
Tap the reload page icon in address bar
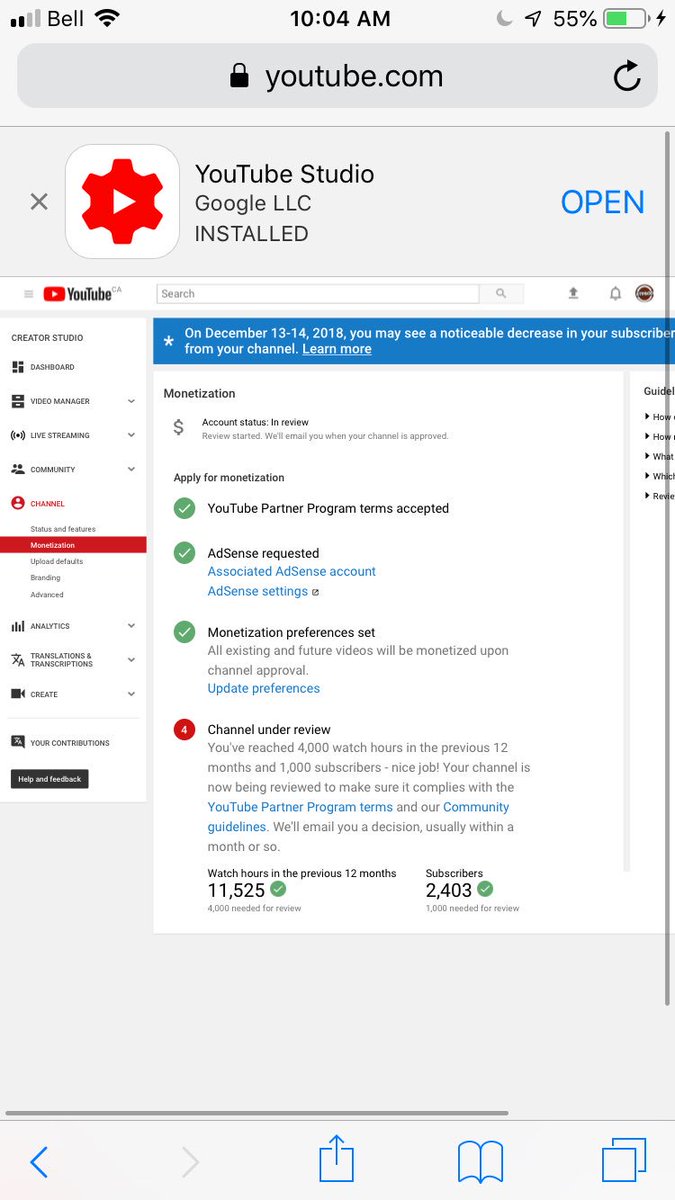(627, 76)
